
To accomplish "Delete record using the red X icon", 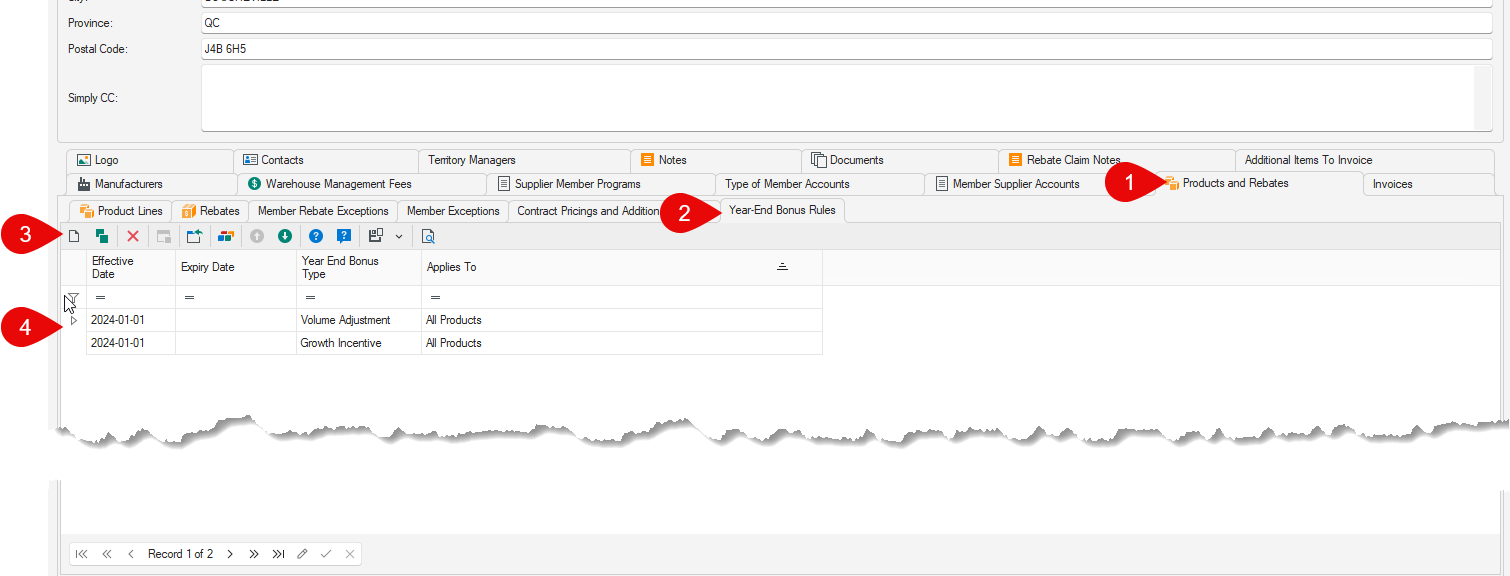I will click(x=132, y=236).
